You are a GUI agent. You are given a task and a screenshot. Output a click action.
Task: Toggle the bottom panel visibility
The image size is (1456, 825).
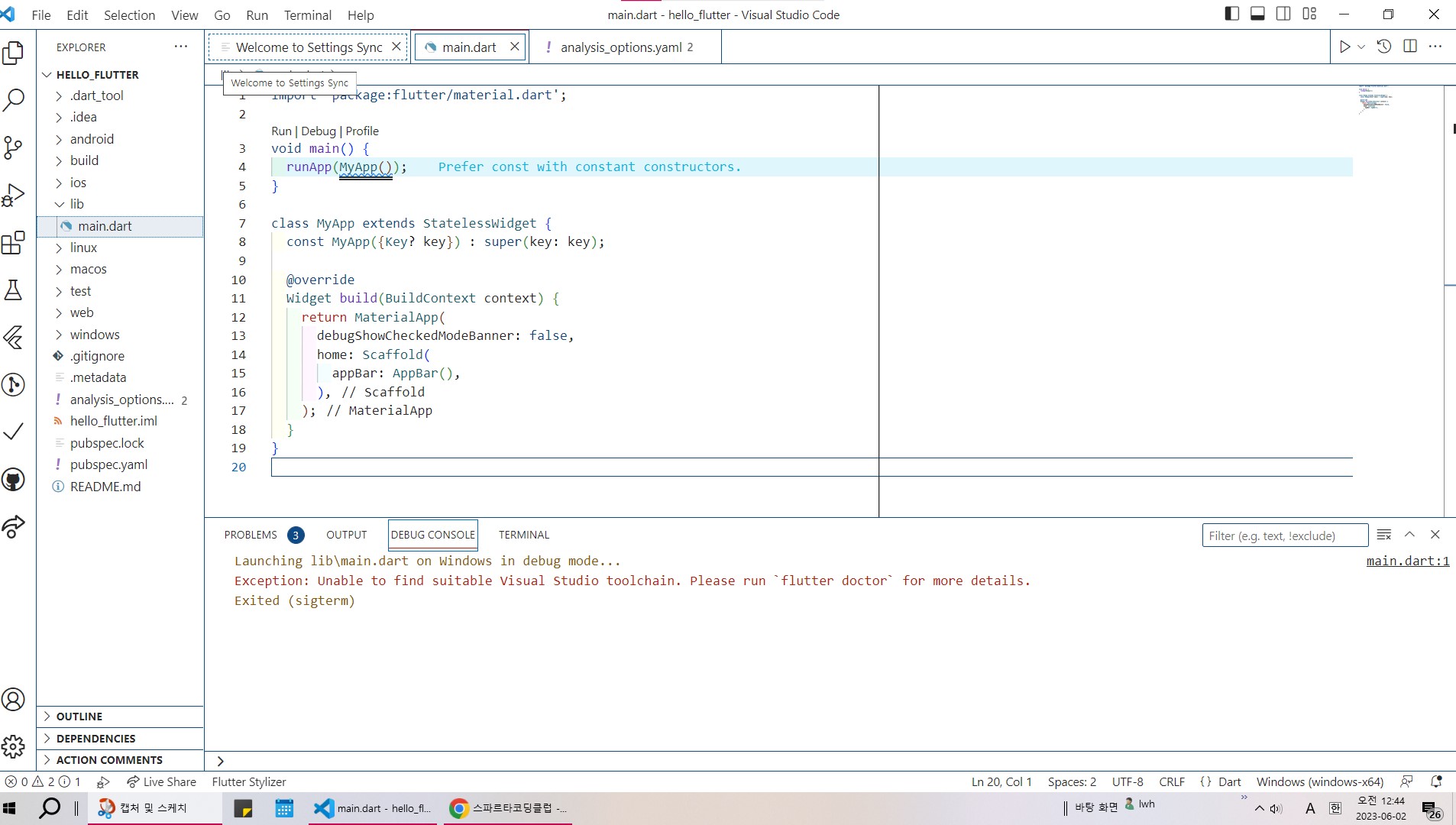pyautogui.click(x=1257, y=14)
